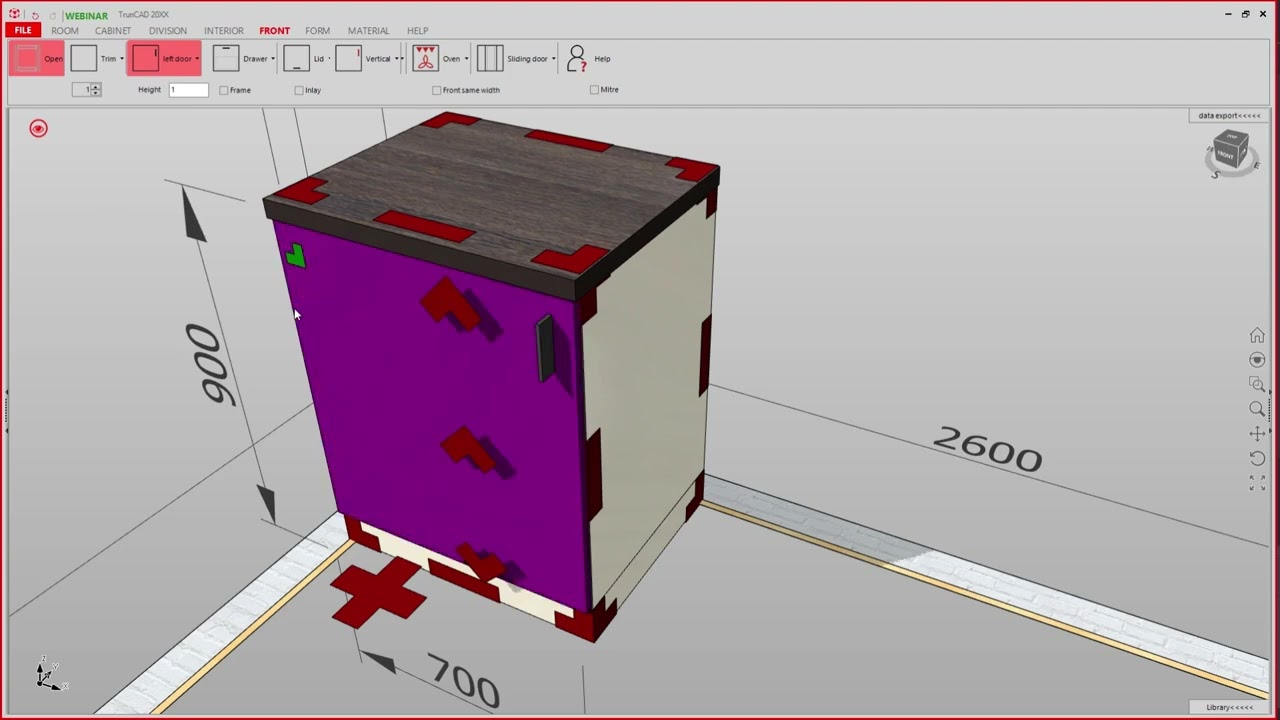Open the HELP tab
The height and width of the screenshot is (720, 1280).
pos(418,31)
